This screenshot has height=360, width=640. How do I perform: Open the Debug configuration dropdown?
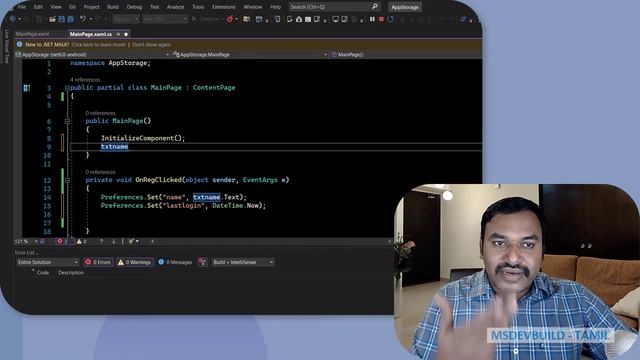pyautogui.click(x=126, y=19)
